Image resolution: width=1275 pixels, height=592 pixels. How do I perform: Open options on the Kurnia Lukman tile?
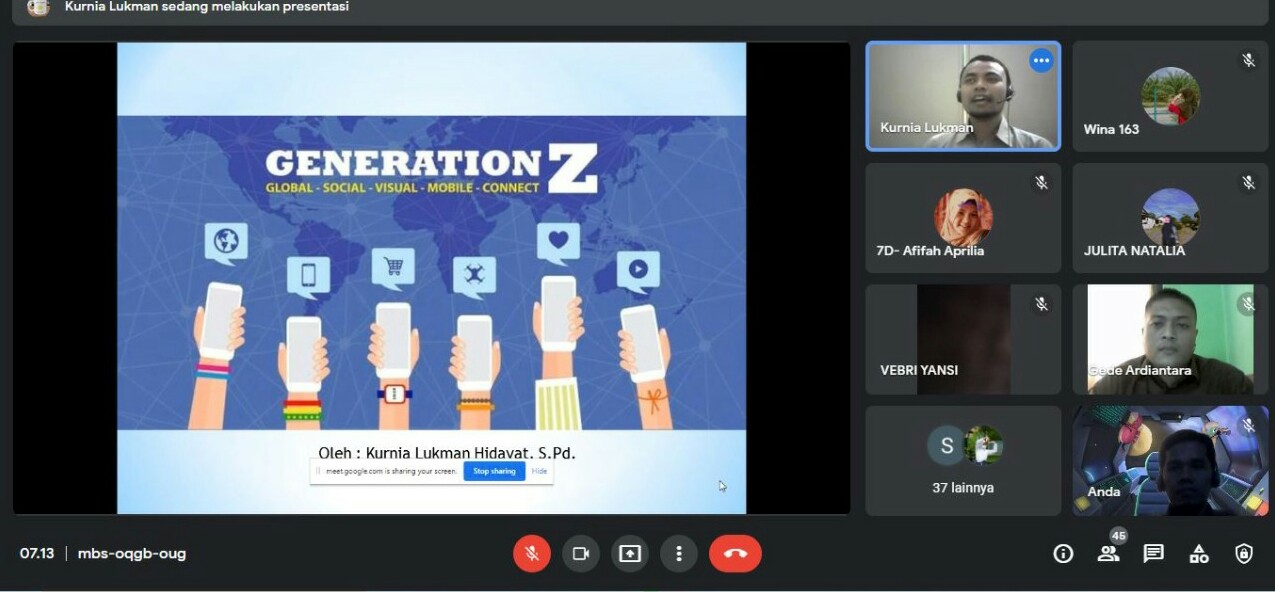(x=1041, y=61)
